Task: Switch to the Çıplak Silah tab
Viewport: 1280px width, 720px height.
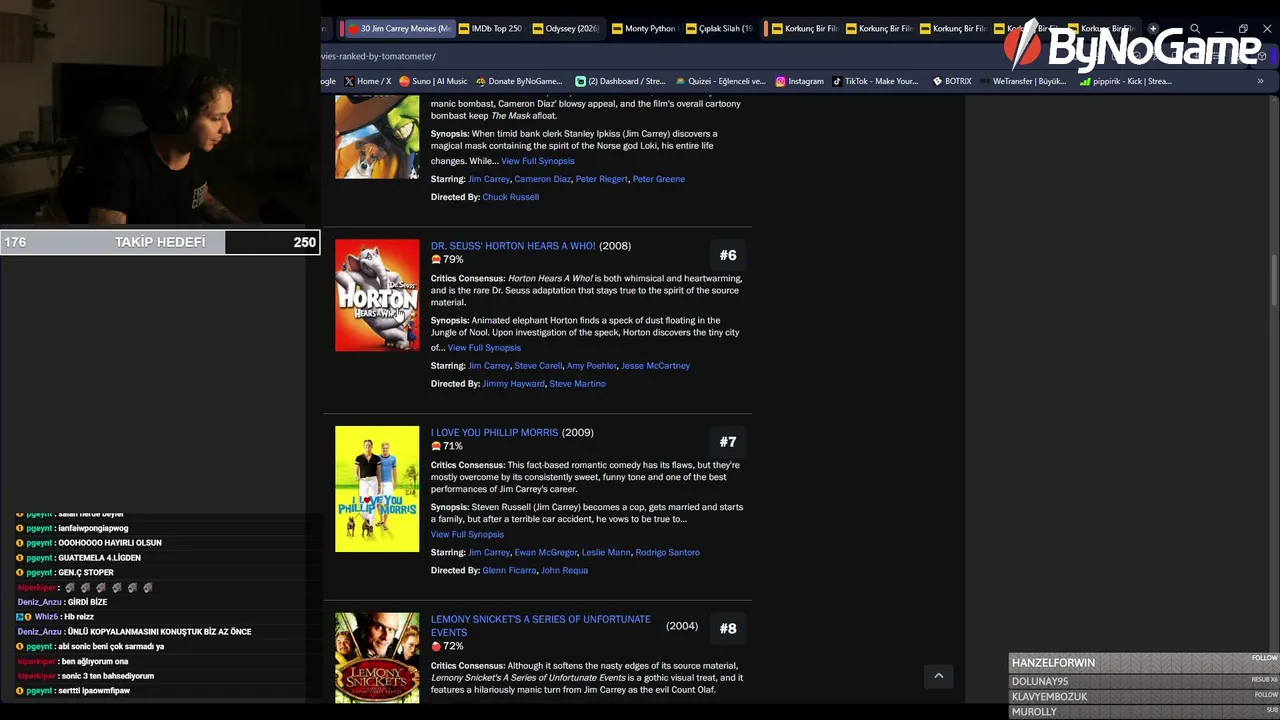Action: [x=719, y=29]
